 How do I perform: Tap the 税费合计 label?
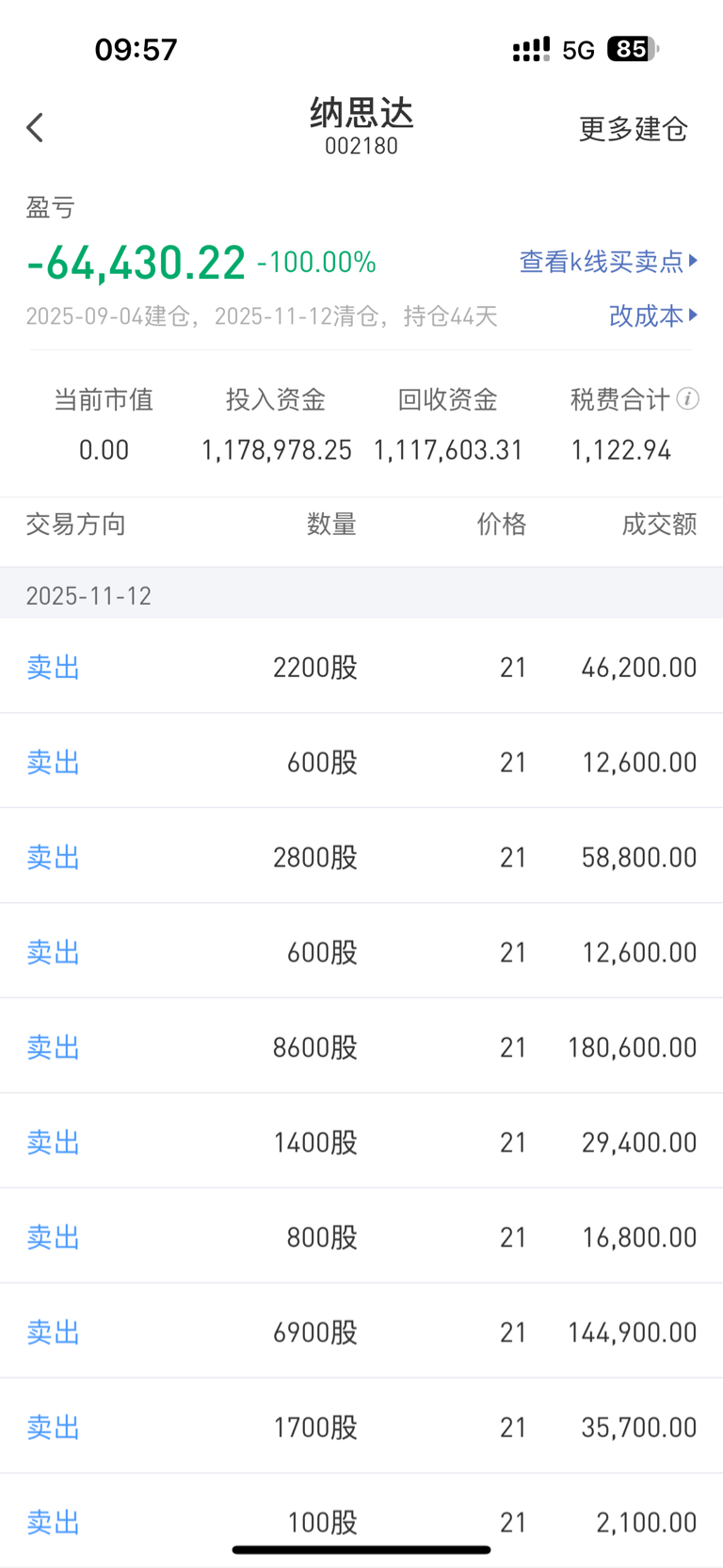coord(620,399)
